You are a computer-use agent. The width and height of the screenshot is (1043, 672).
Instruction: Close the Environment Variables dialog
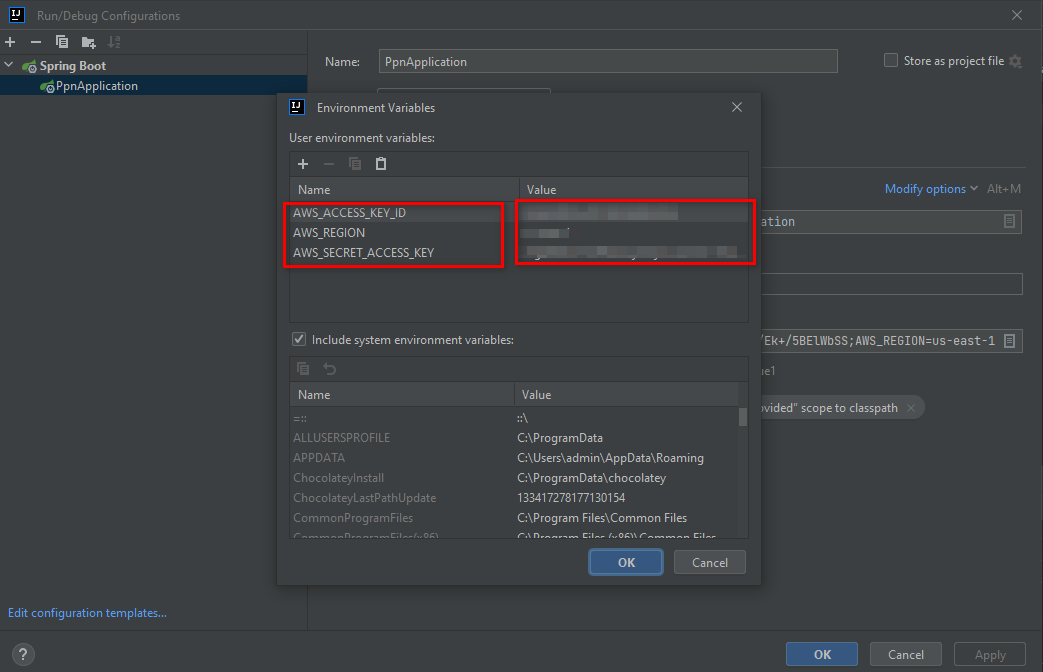coord(737,107)
